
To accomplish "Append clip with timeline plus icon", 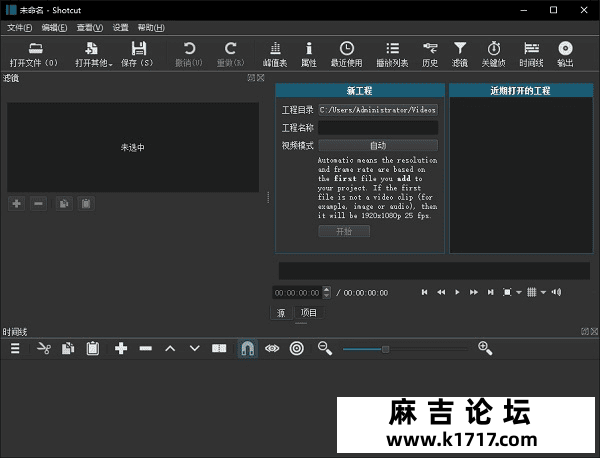I will pyautogui.click(x=121, y=349).
